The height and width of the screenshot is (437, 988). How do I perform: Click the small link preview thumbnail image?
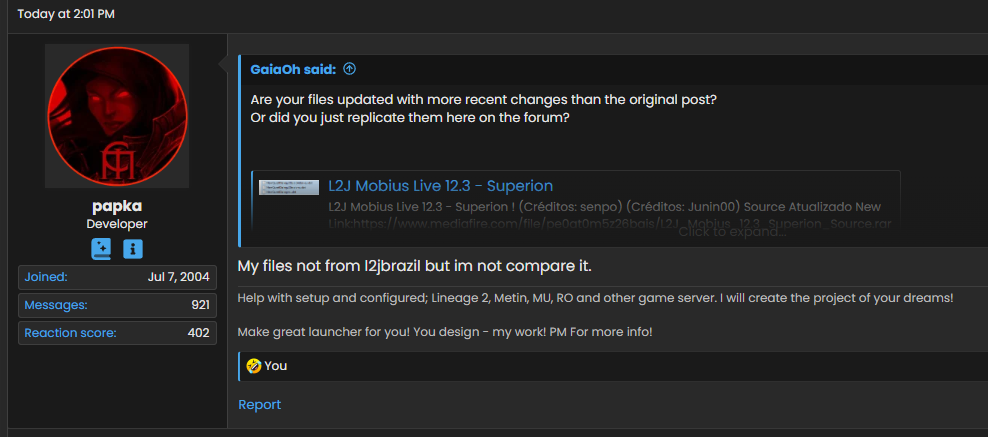pos(289,187)
